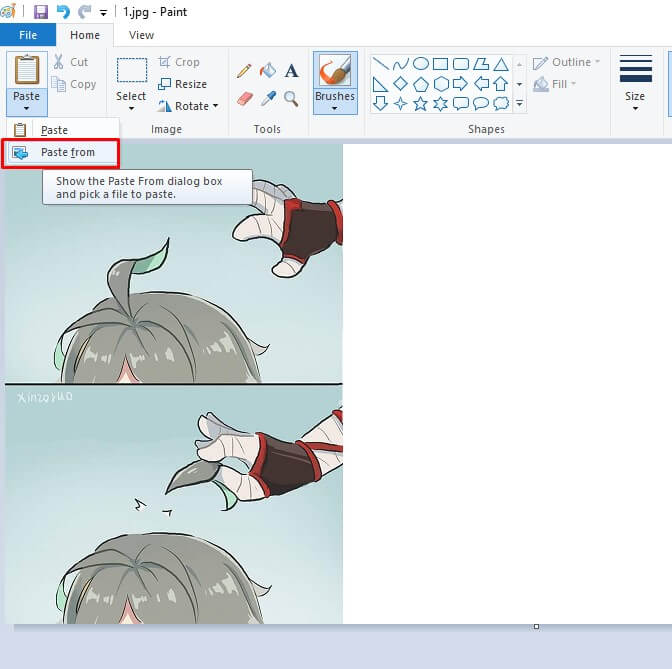Viewport: 672px width, 669px height.
Task: Select the Down arrow shape
Action: [380, 103]
